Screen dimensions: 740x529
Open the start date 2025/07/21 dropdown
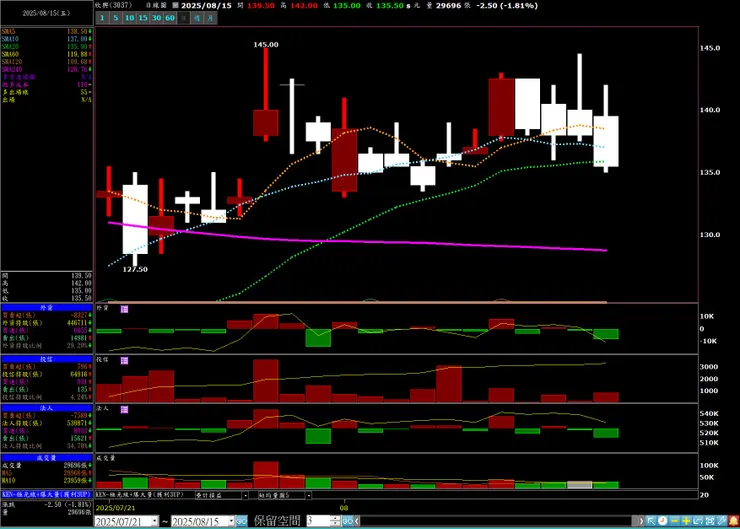[155, 521]
